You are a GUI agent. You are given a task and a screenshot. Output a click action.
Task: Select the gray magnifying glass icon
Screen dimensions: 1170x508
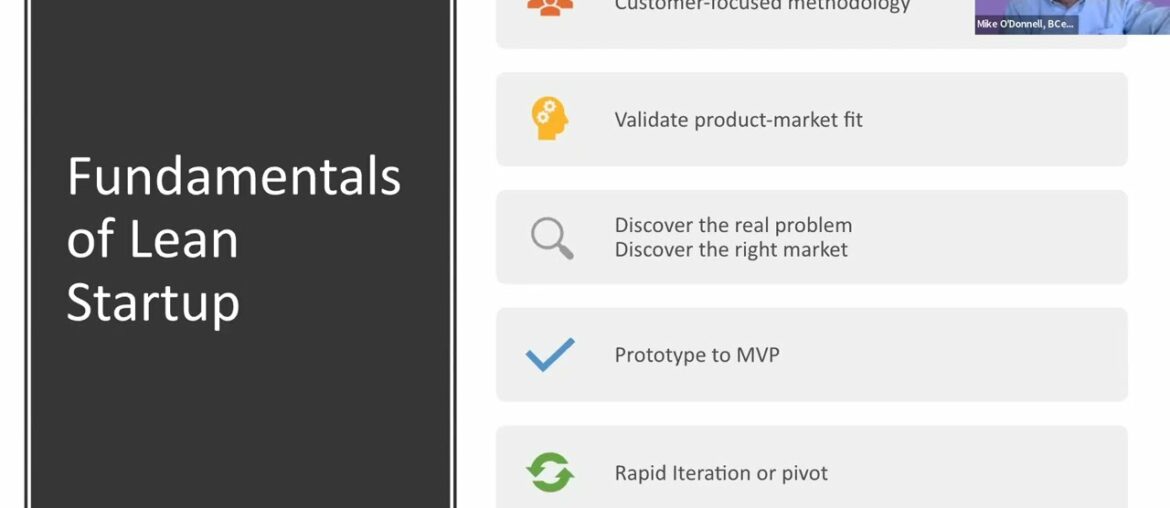[x=551, y=238]
